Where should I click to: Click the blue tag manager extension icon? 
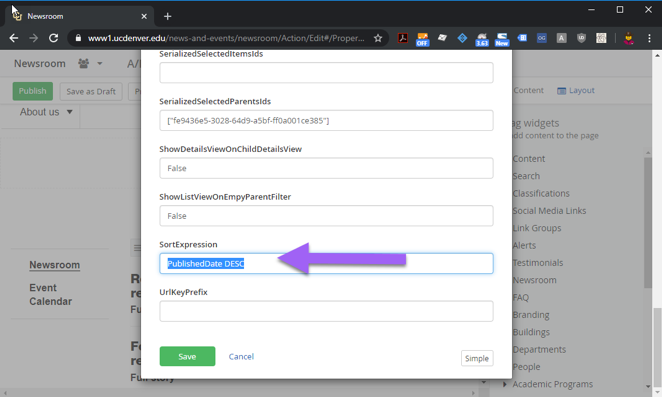[522, 38]
